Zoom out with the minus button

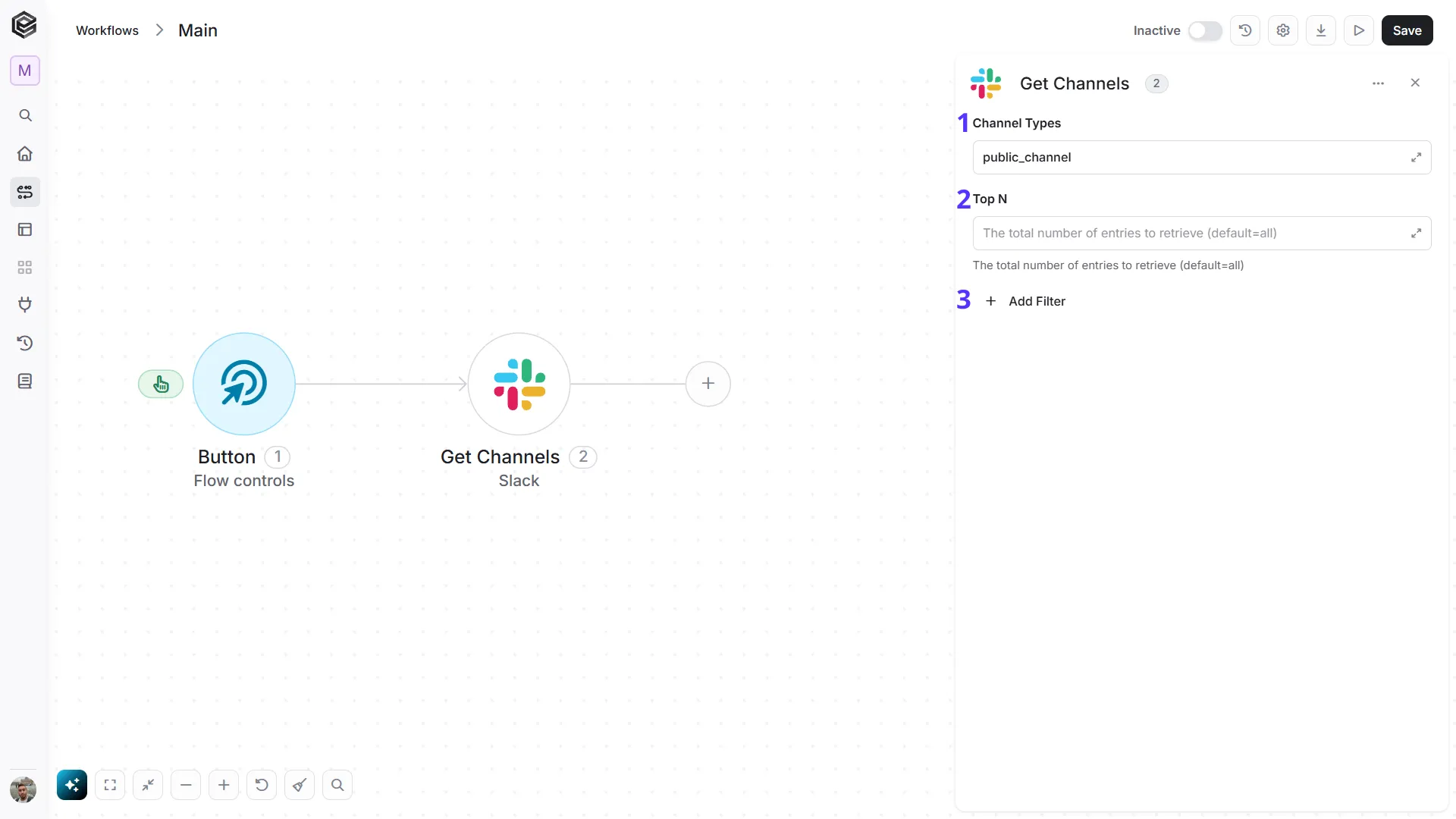(186, 785)
